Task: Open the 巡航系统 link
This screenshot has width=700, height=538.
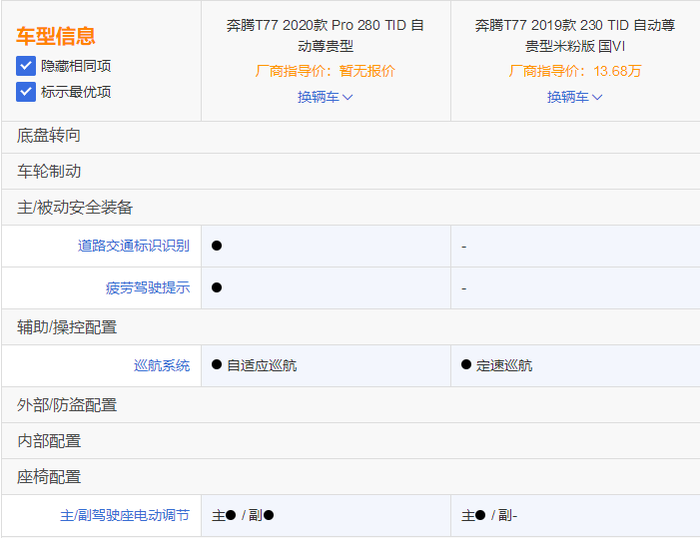Action: (162, 366)
